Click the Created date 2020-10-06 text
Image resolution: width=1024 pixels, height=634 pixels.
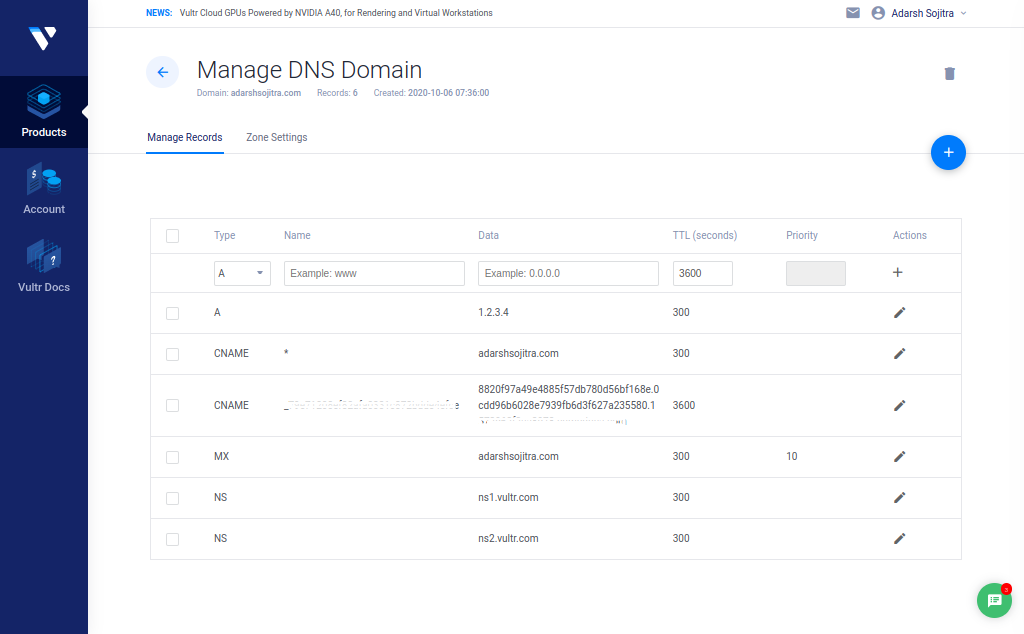(x=431, y=93)
